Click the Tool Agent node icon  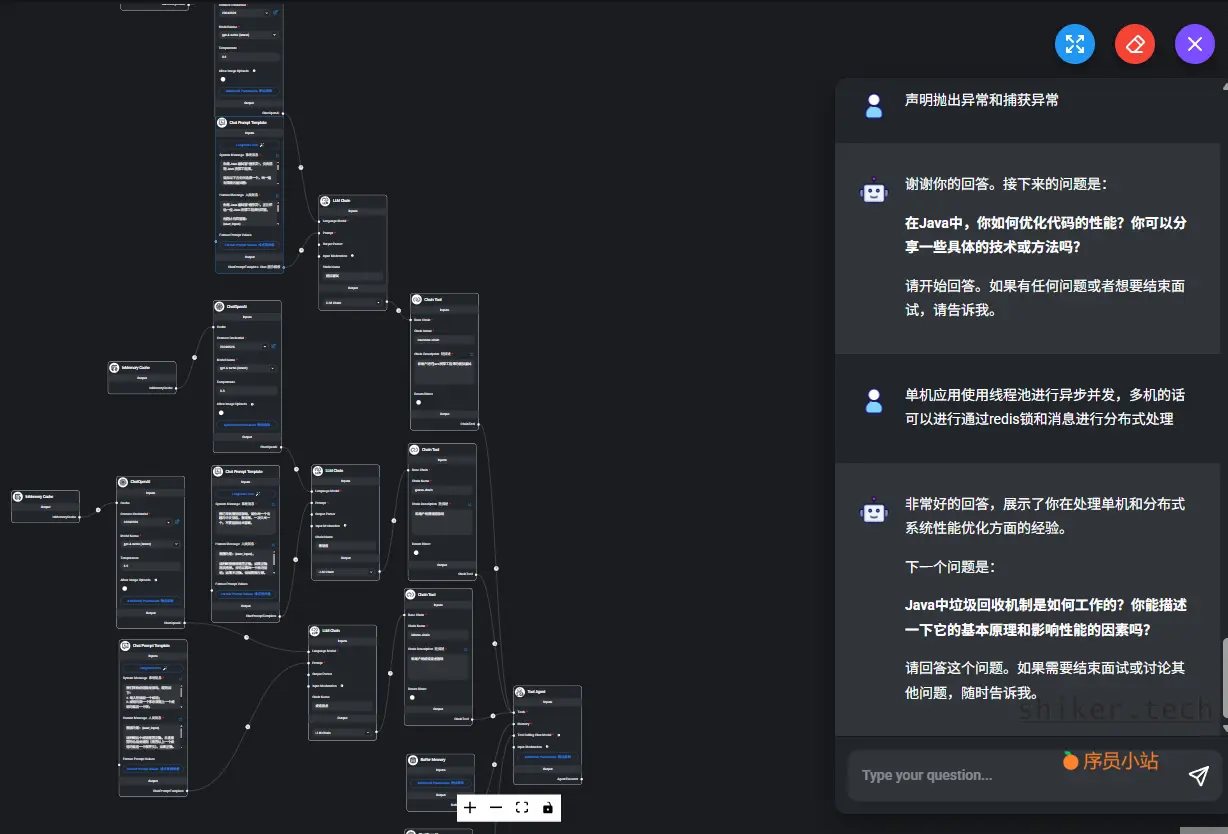coord(520,692)
